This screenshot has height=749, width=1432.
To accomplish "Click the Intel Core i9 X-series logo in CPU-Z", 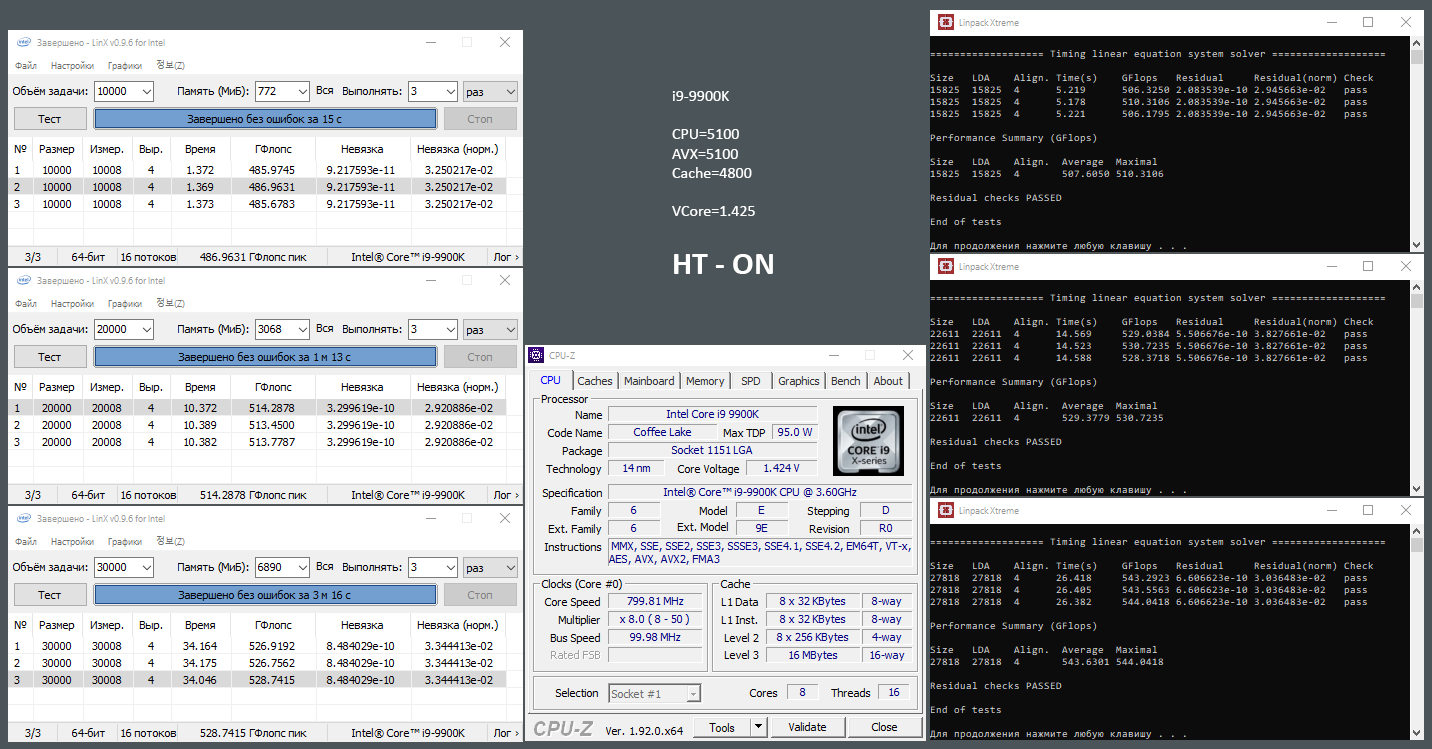I will tap(868, 441).
